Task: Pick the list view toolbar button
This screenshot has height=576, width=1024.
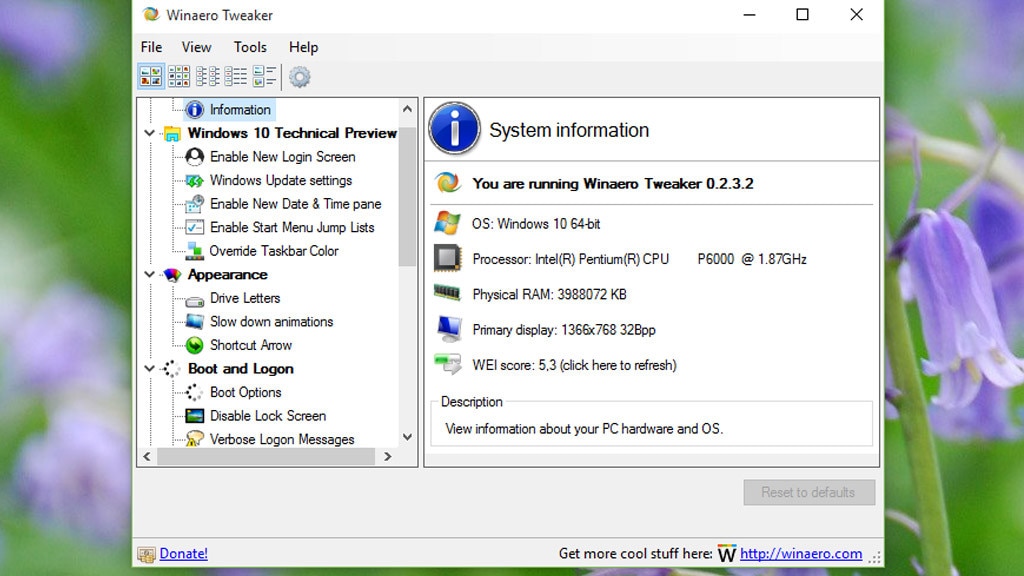Action: (x=236, y=76)
